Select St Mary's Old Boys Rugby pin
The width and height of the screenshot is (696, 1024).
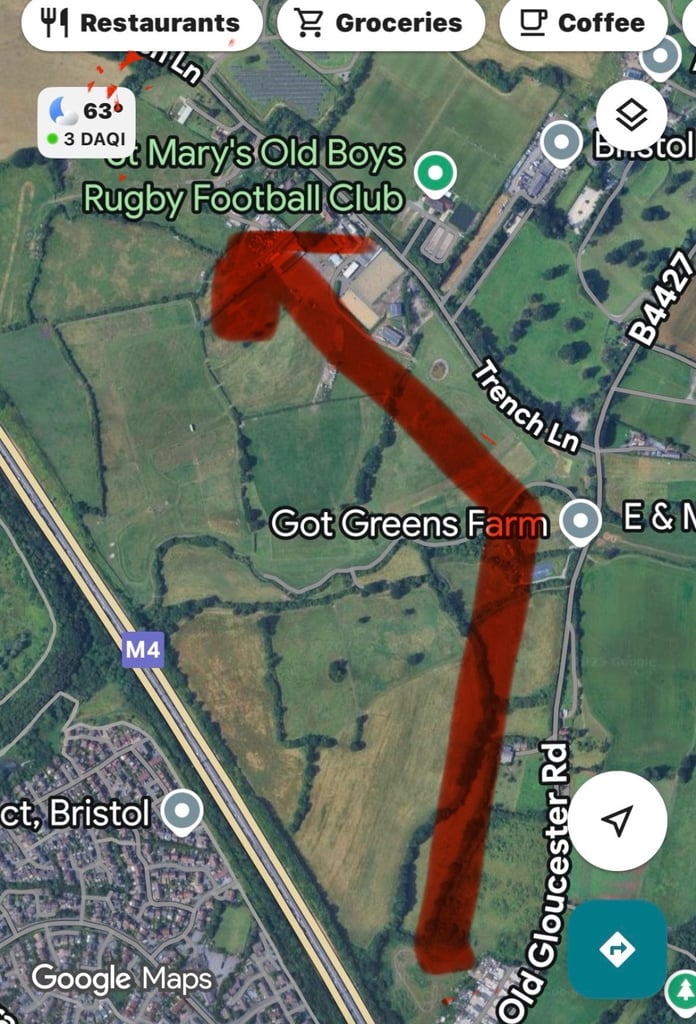coord(435,174)
